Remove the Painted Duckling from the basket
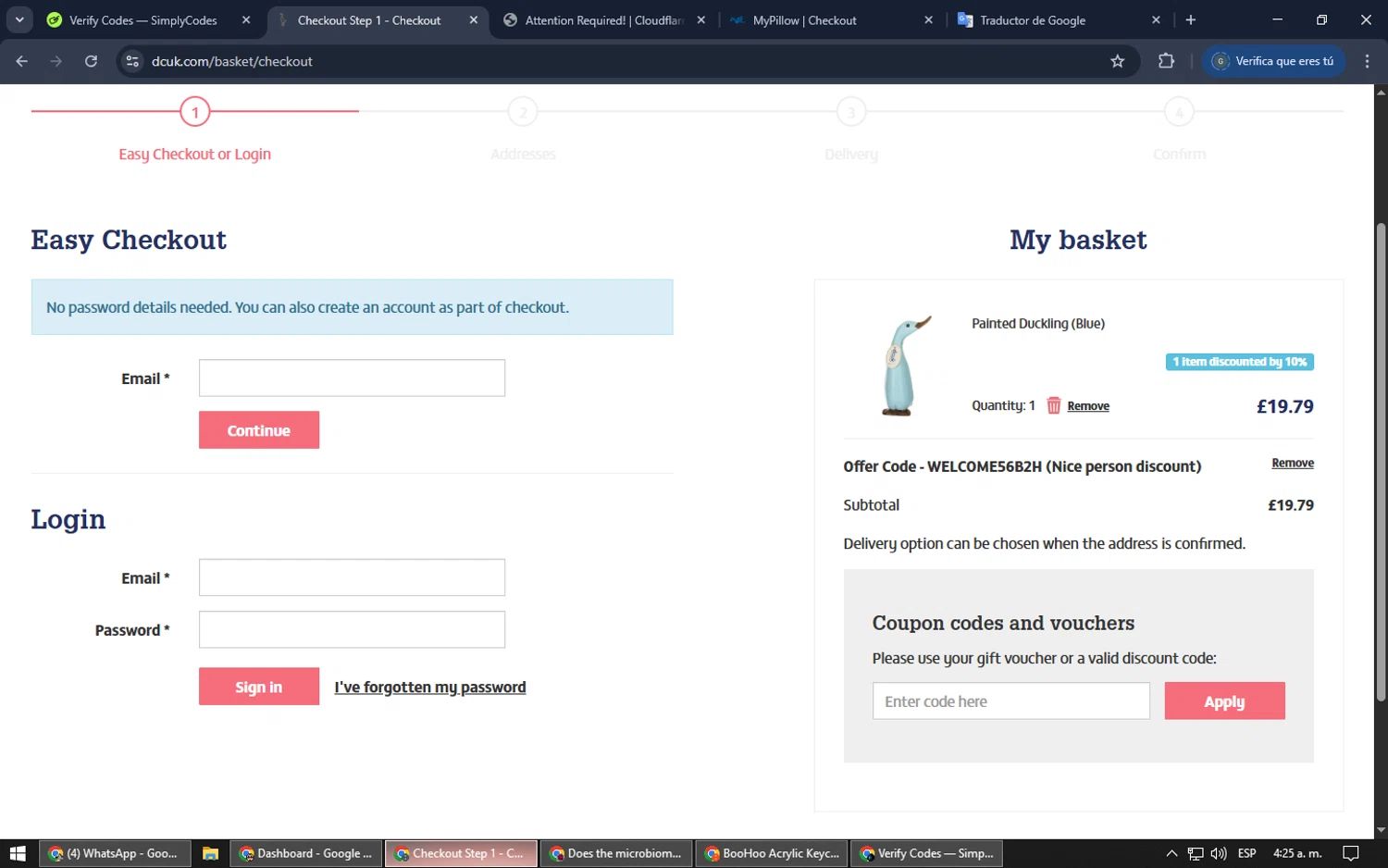The height and width of the screenshot is (868, 1388). pyautogui.click(x=1088, y=406)
